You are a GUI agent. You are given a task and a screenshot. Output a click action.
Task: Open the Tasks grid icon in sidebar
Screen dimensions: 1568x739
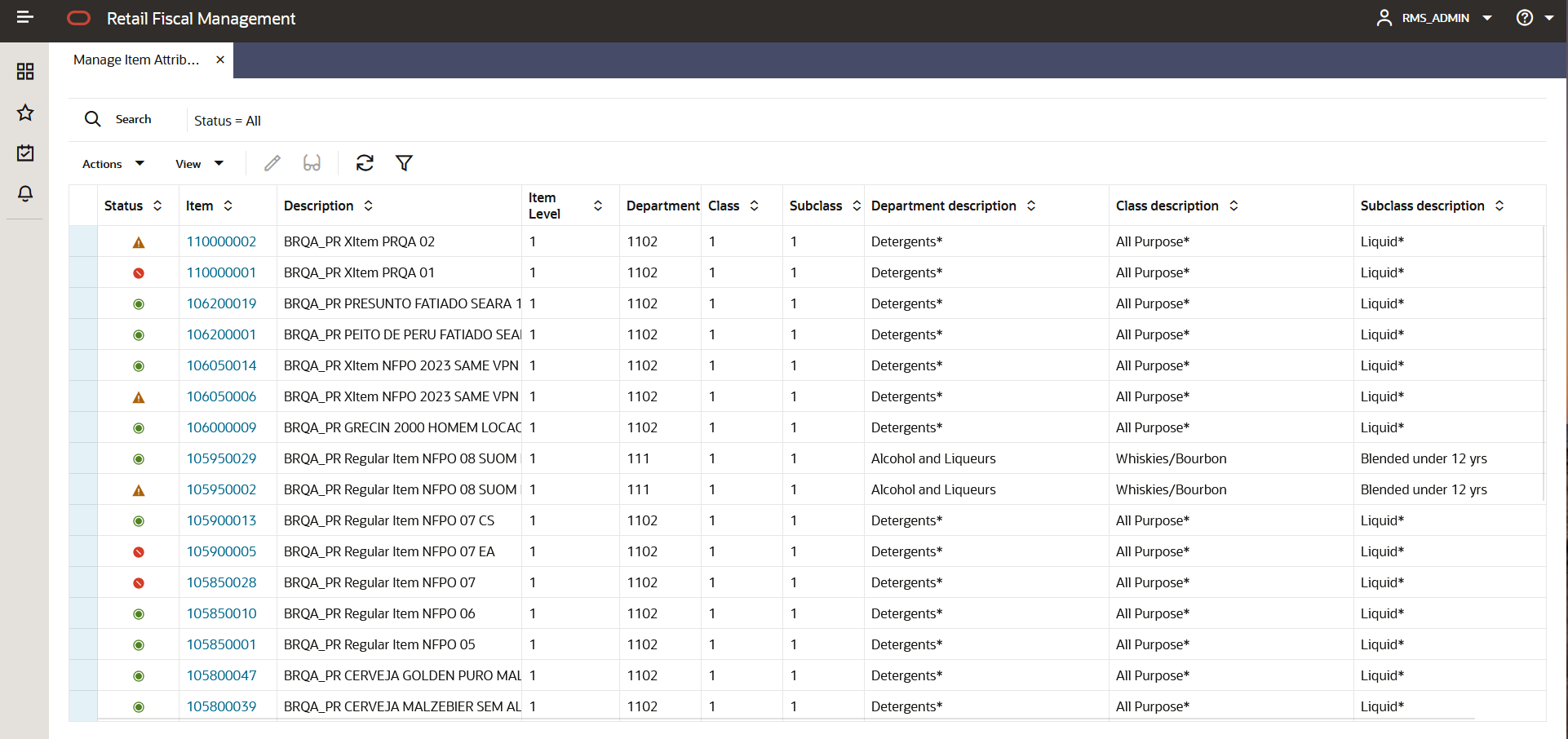pos(25,72)
